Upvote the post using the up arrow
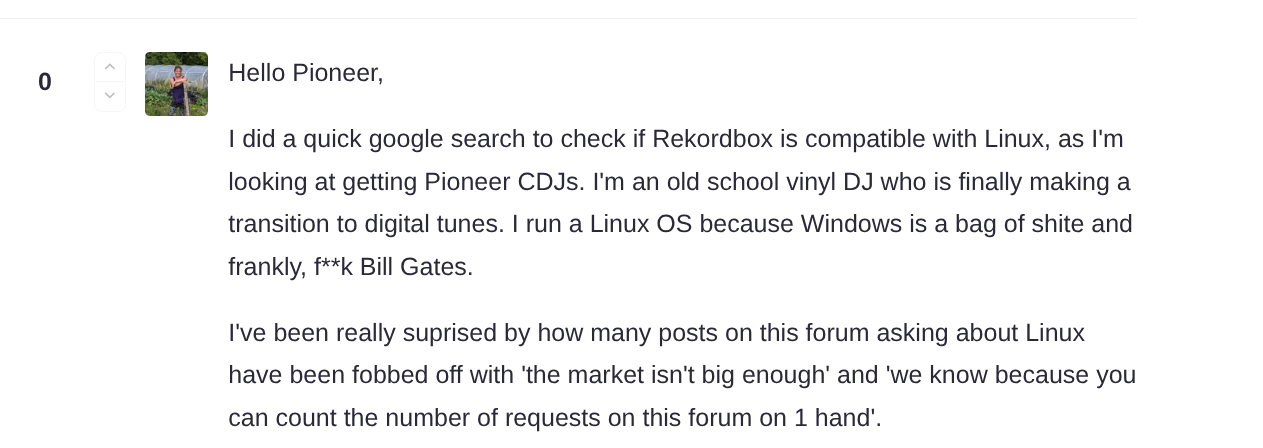This screenshot has width=1263, height=448. tap(110, 67)
